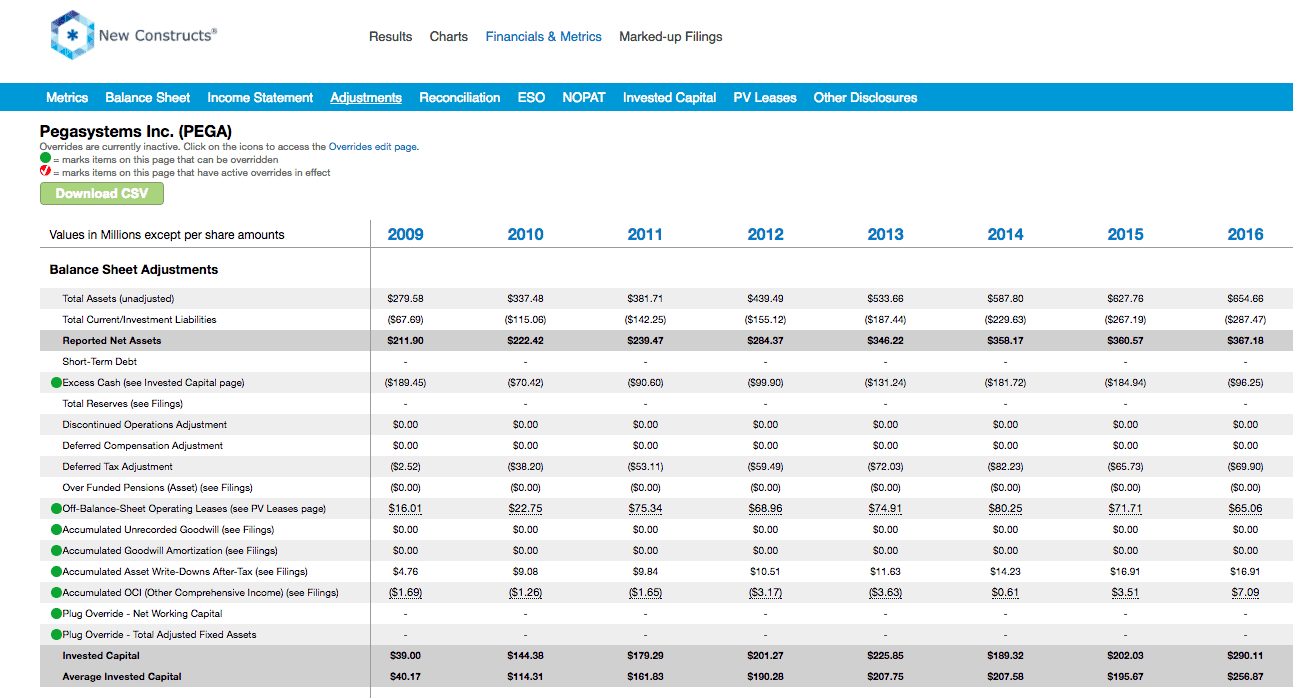Click the Pegasystems Inc. (PEGA) heading
Screen dimensions: 1293x698
pos(136,131)
